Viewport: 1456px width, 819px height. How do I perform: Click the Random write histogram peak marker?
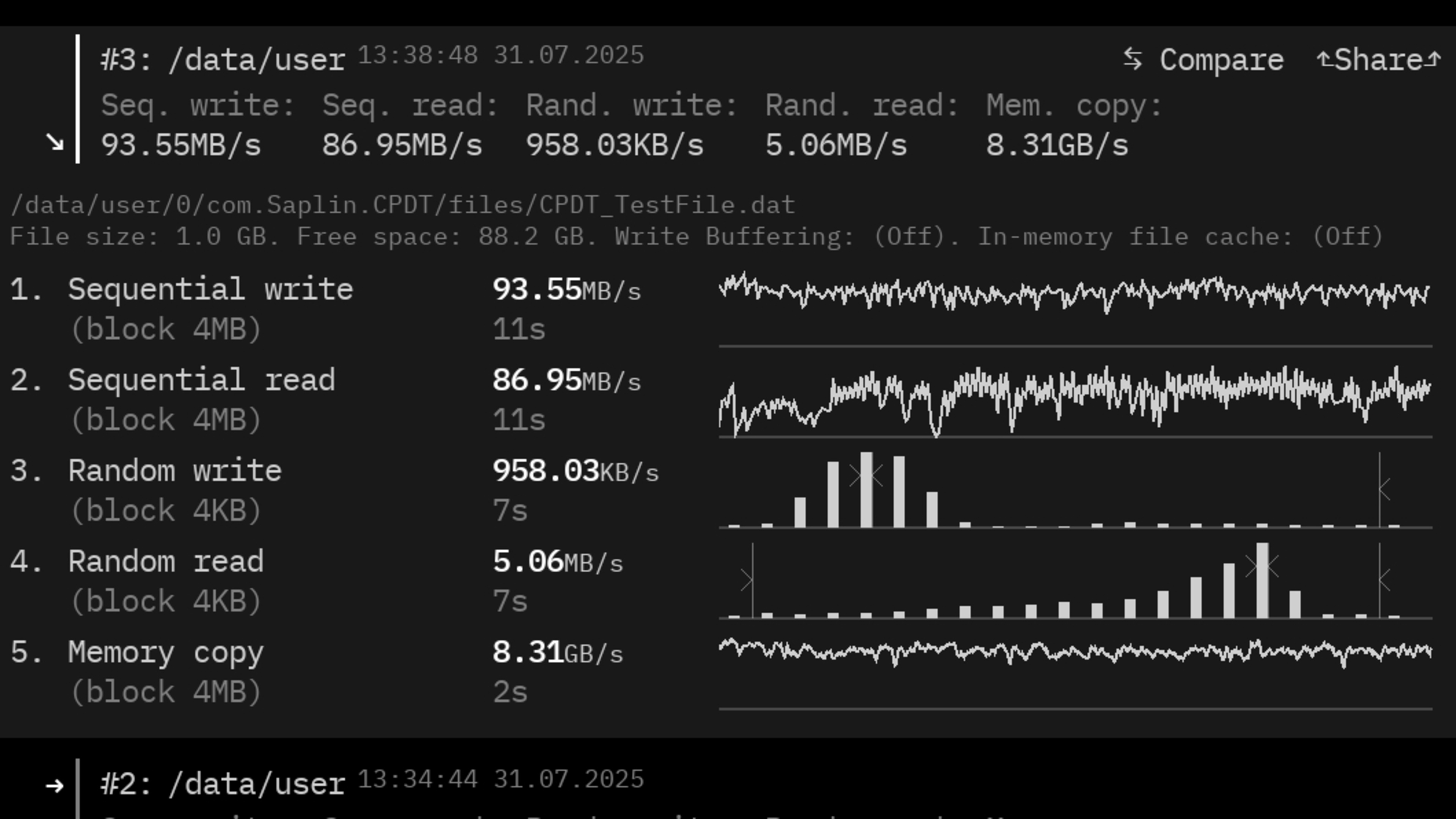866,476
